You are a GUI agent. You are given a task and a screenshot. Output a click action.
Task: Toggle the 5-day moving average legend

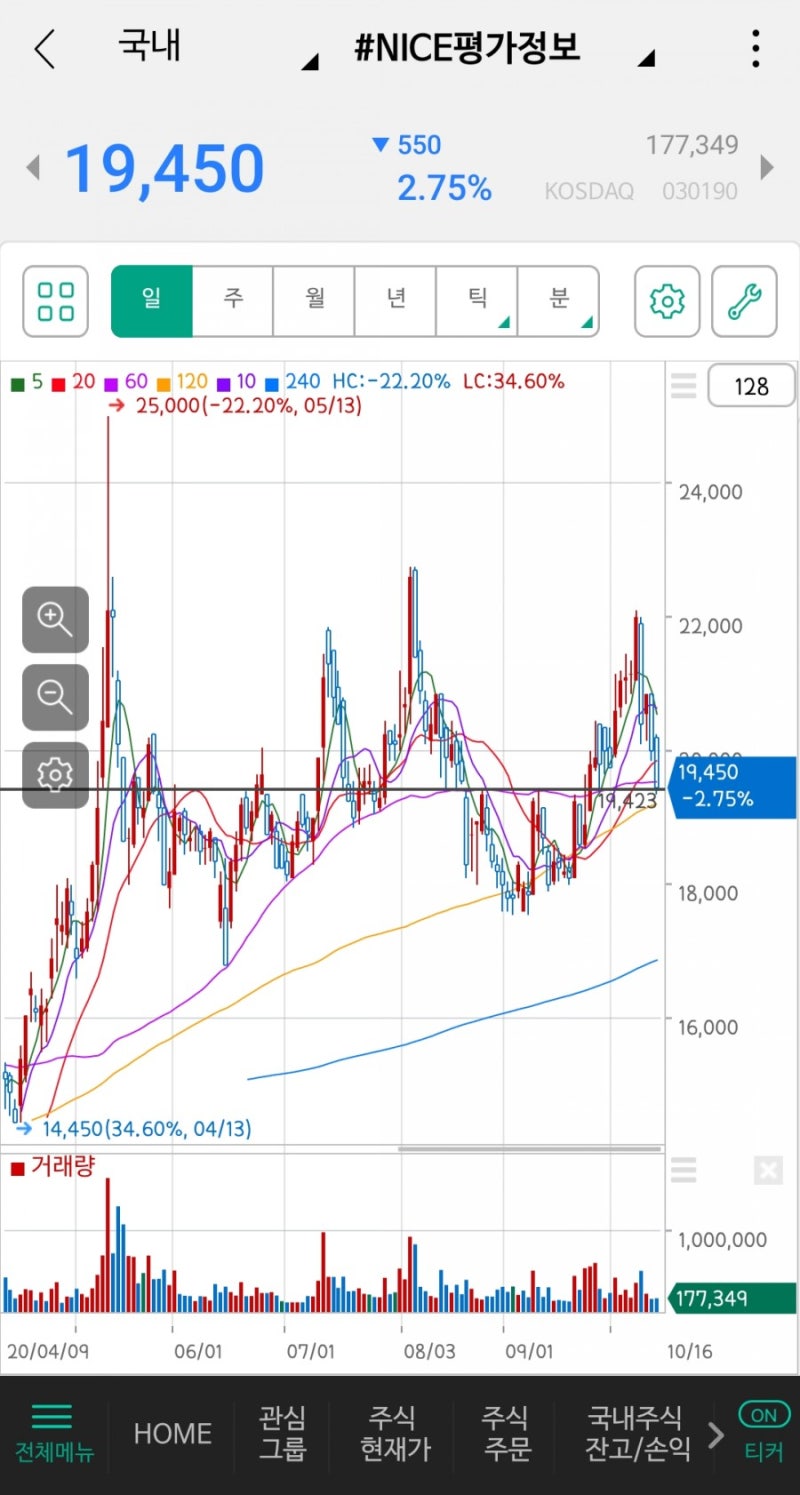click(x=27, y=382)
